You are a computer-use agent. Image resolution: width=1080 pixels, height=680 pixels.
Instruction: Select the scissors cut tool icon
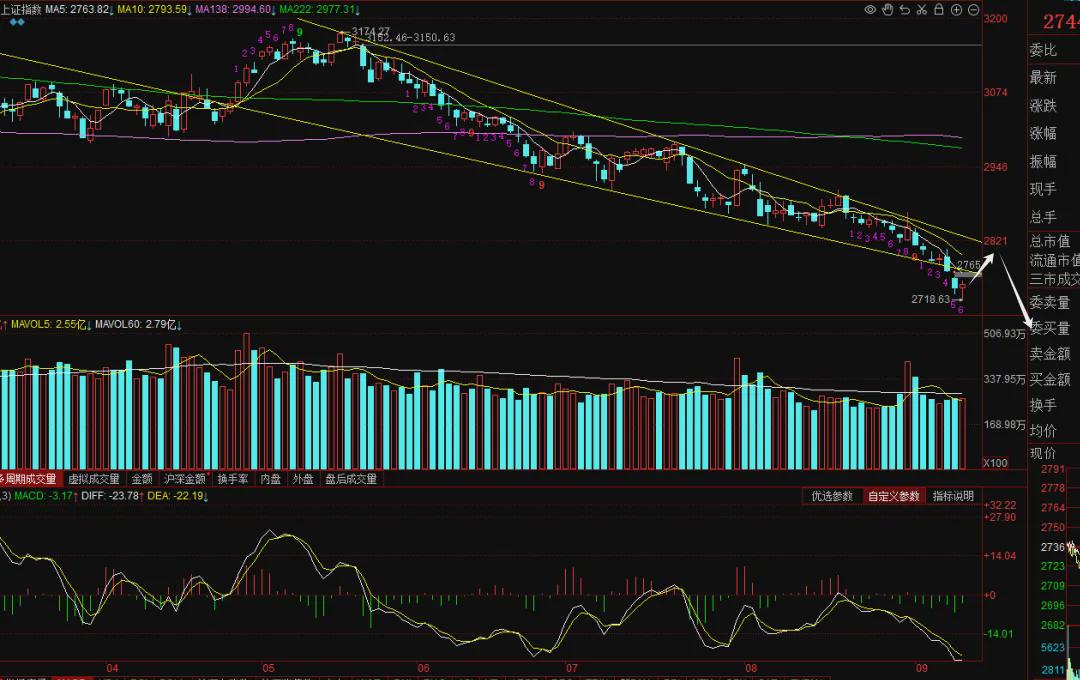[922, 10]
